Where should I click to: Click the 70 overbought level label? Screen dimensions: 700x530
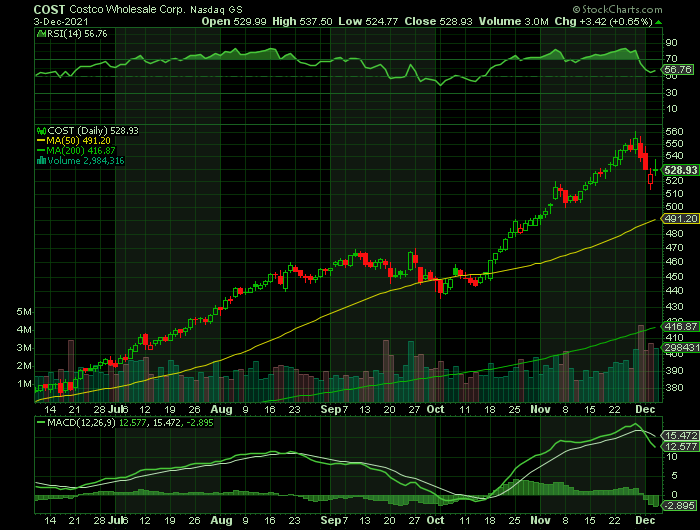[x=671, y=58]
